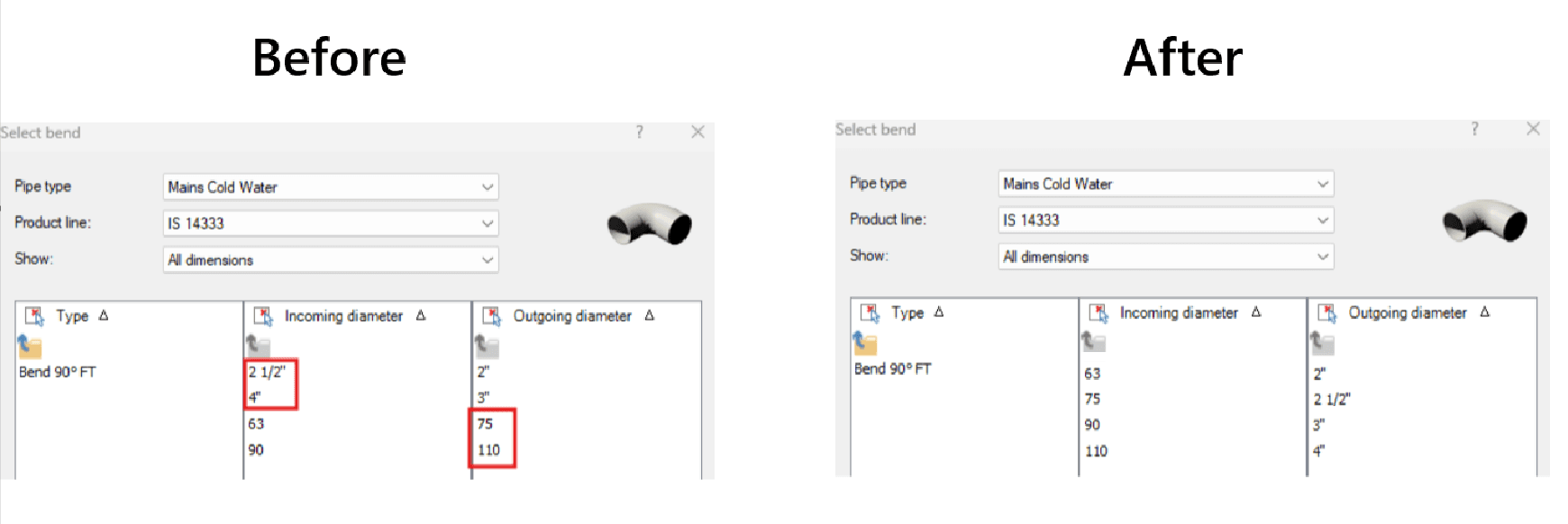Click the bend preview thumbnail in After dialog
Viewport: 1568px width, 524px height.
pyautogui.click(x=1484, y=221)
